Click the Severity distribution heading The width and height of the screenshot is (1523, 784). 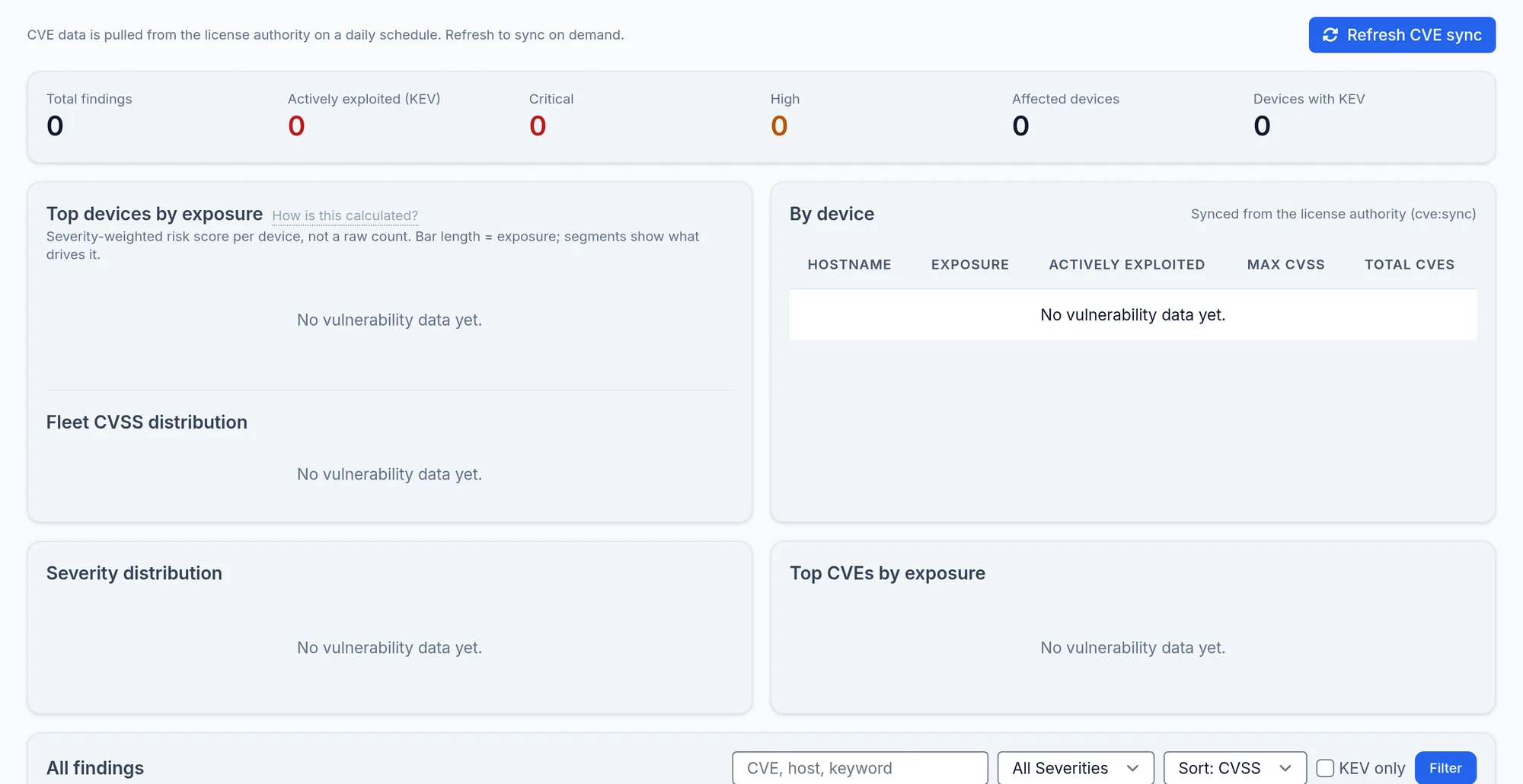point(134,573)
